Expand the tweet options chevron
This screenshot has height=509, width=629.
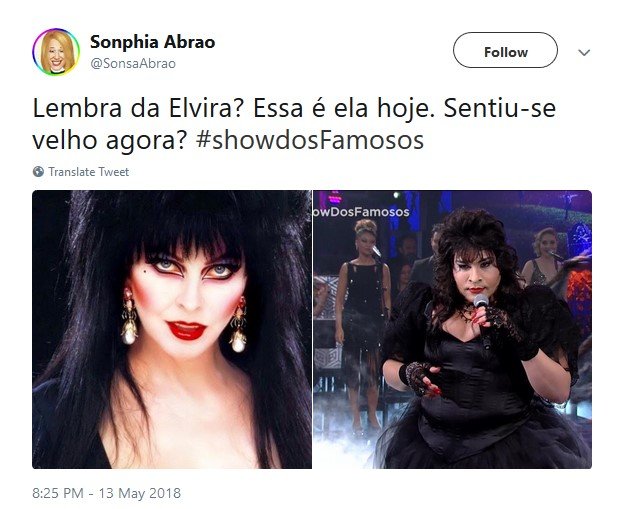[x=584, y=53]
